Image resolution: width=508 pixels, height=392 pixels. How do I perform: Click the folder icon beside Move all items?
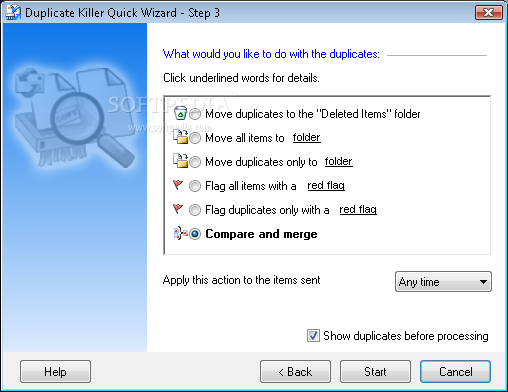(x=181, y=137)
